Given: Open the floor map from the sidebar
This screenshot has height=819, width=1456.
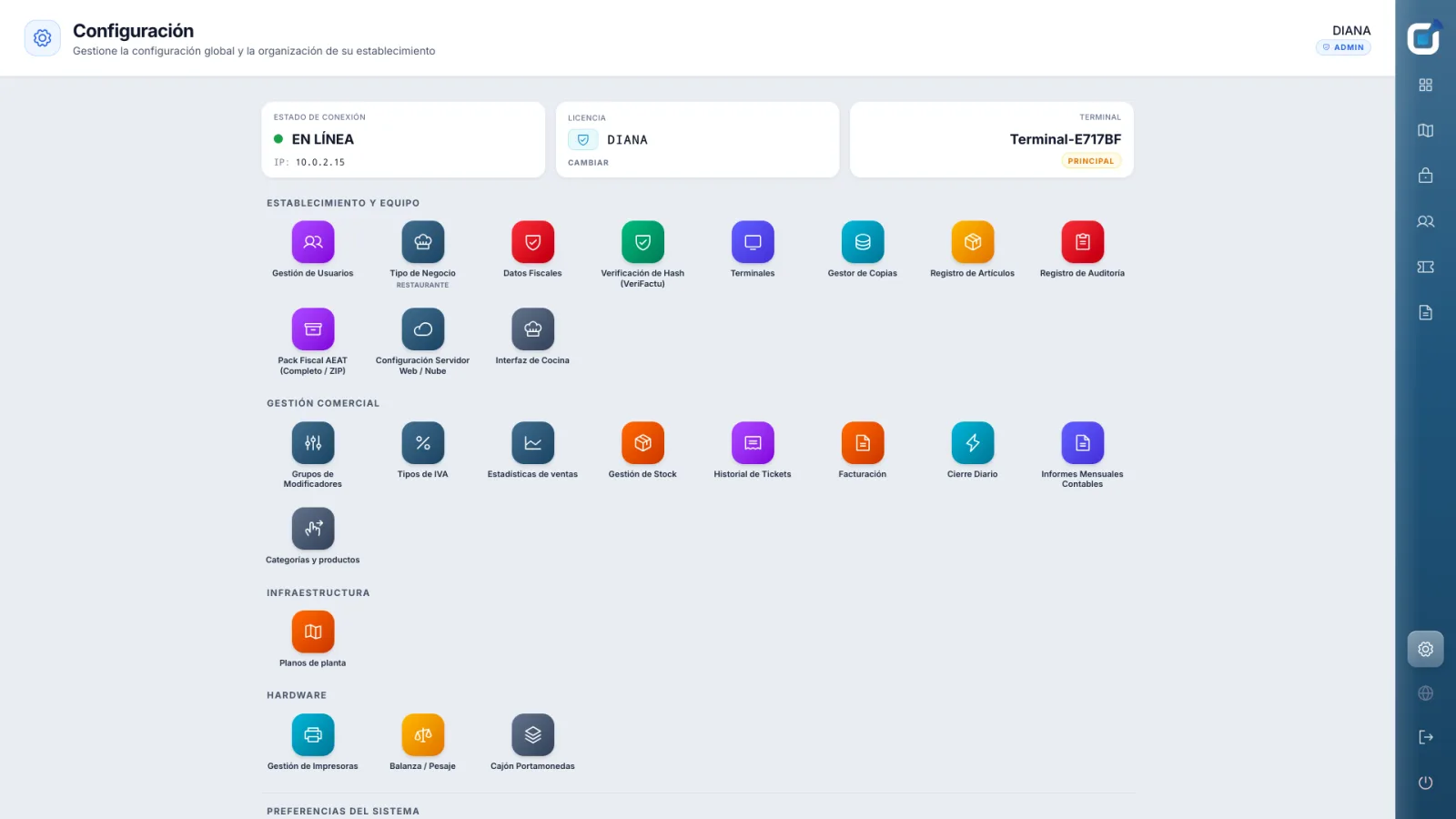Looking at the screenshot, I should click(x=1426, y=130).
